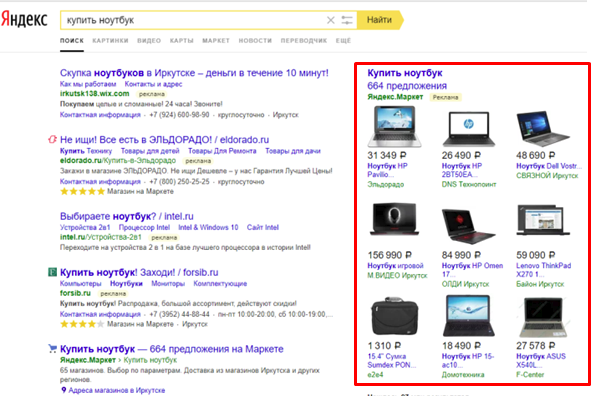Open ASUS X540L laptop thumbnail 27 578 ₽
602x396 pixels.
tap(543, 317)
